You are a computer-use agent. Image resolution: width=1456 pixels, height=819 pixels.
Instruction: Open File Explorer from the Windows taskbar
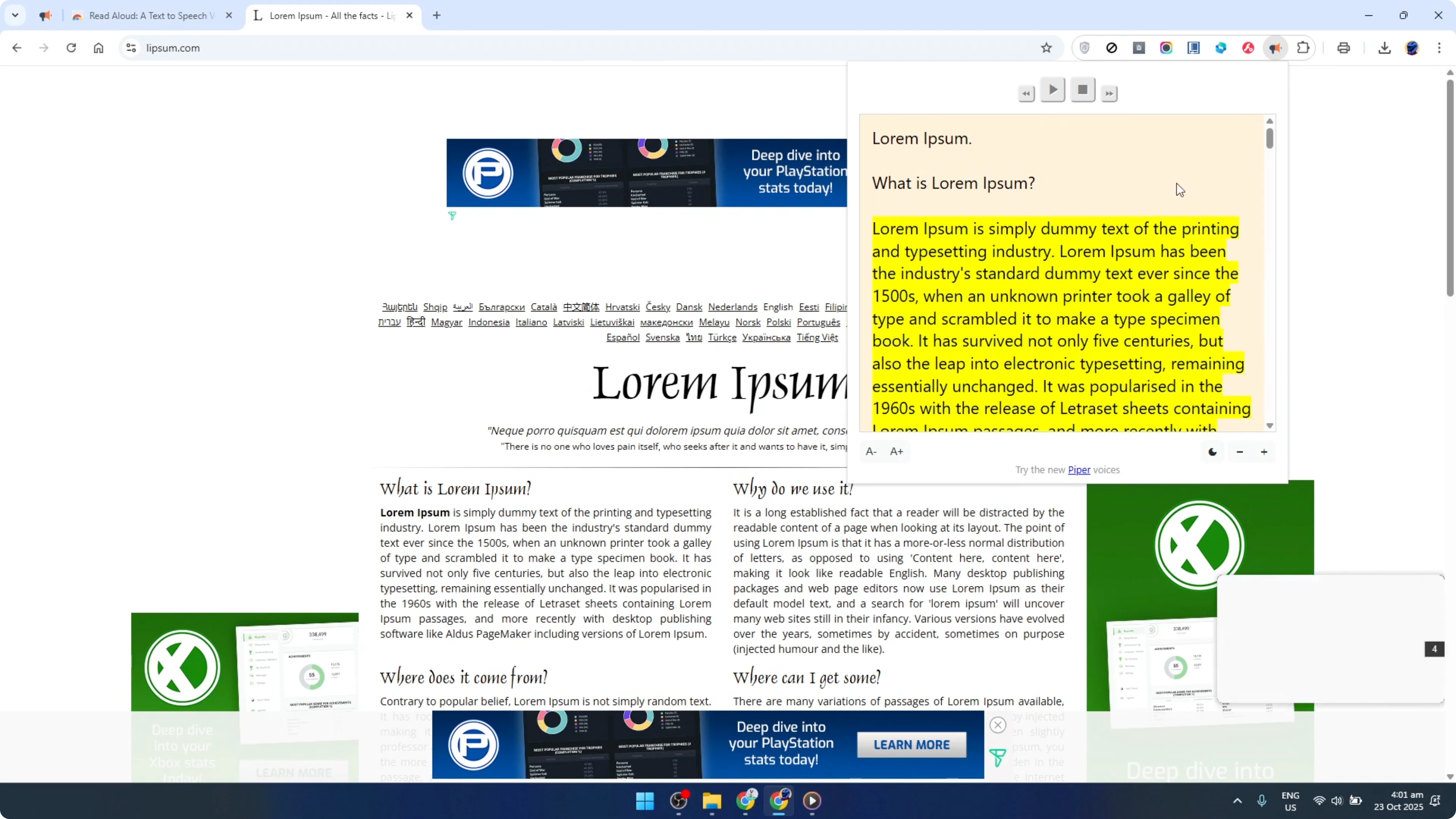[x=712, y=801]
